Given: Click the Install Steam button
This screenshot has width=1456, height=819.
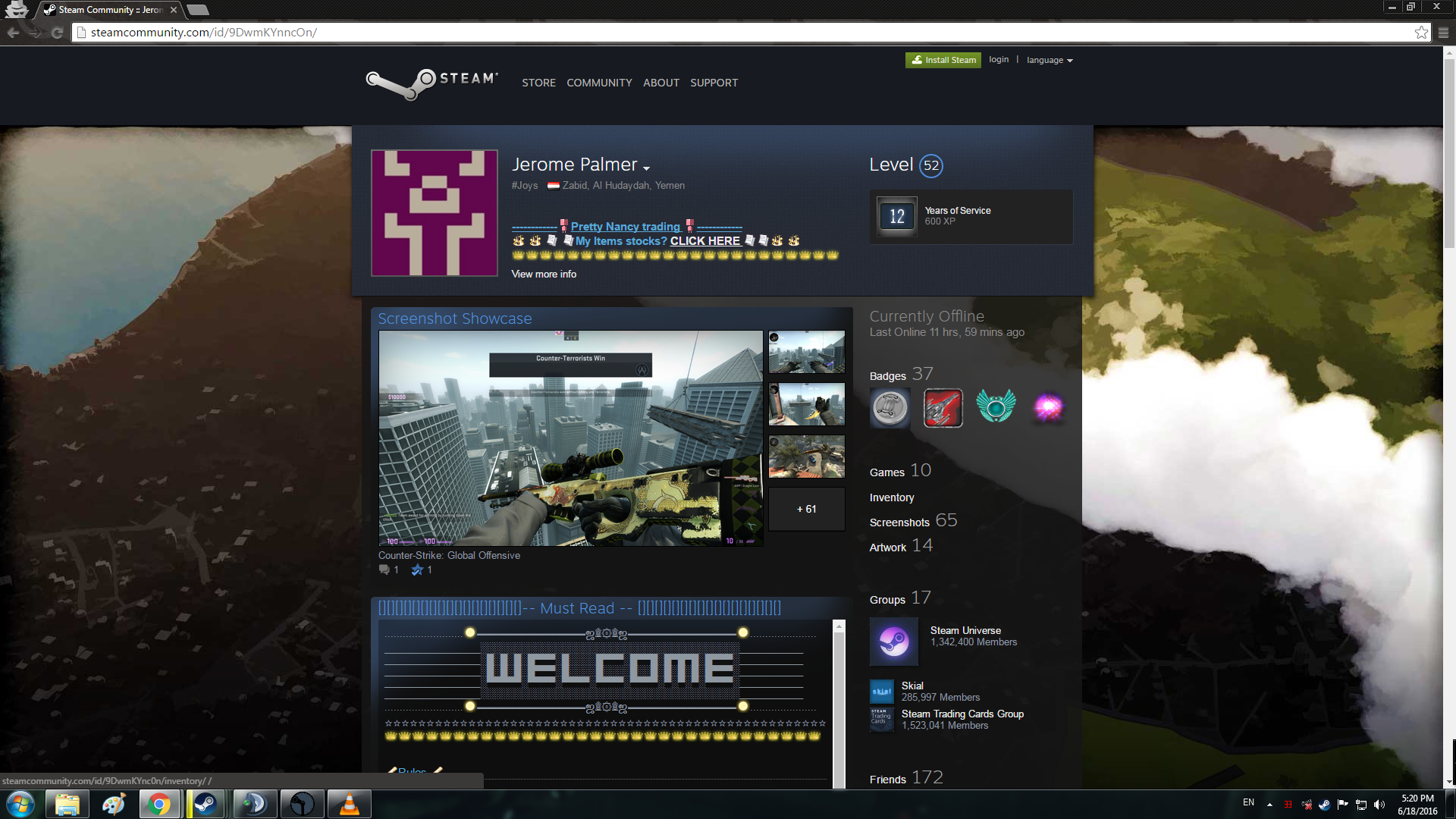Looking at the screenshot, I should click(943, 60).
